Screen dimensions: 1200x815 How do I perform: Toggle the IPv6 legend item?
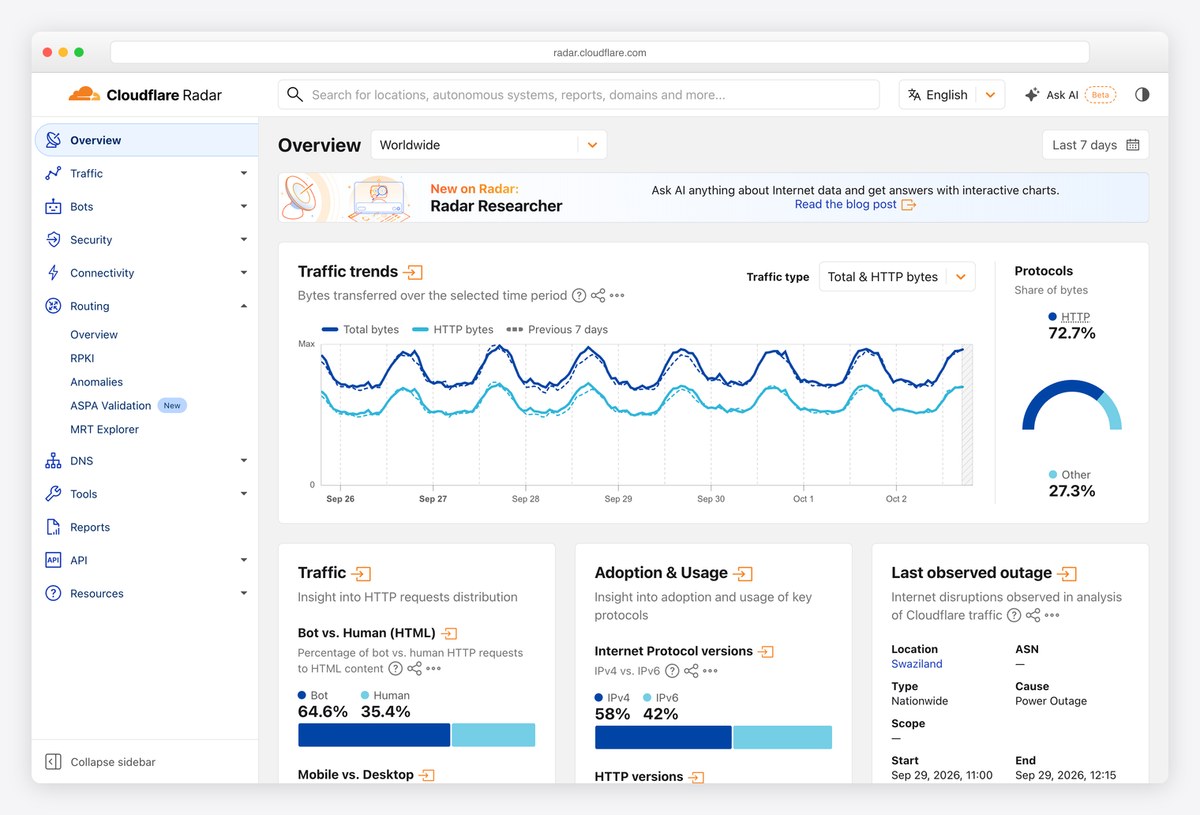tap(661, 698)
